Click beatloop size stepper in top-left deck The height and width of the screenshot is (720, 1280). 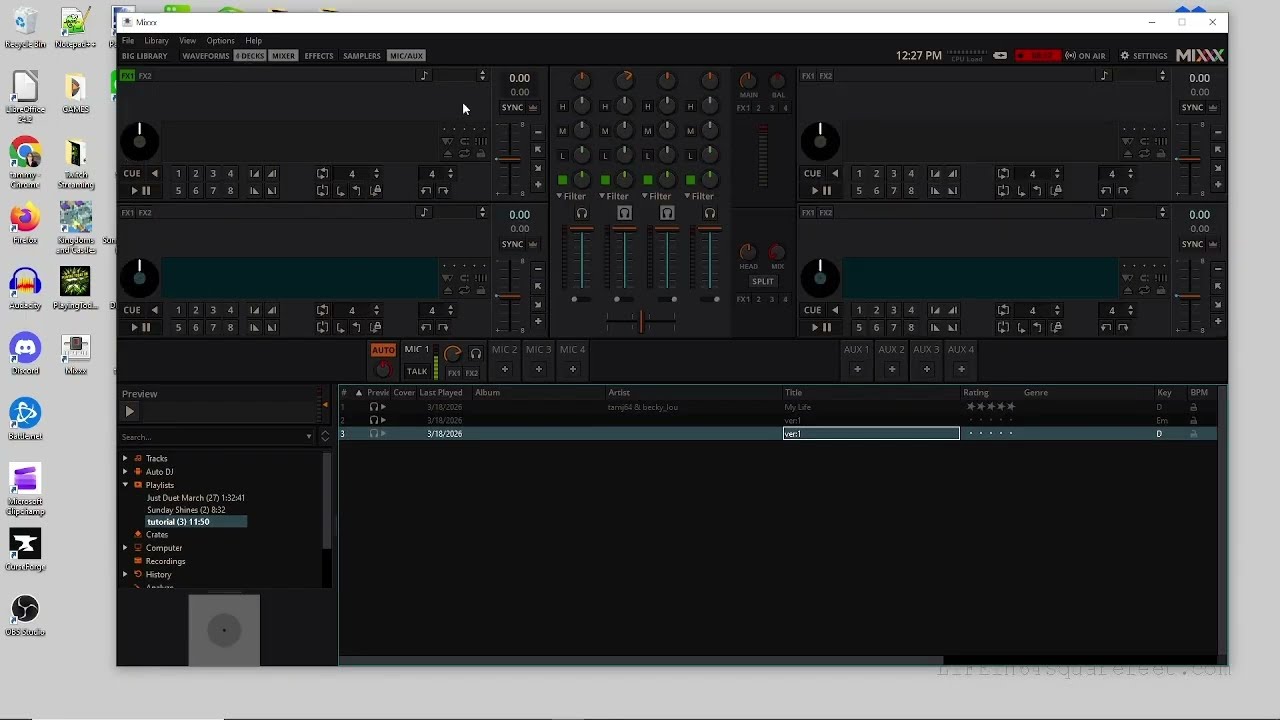pyautogui.click(x=376, y=174)
